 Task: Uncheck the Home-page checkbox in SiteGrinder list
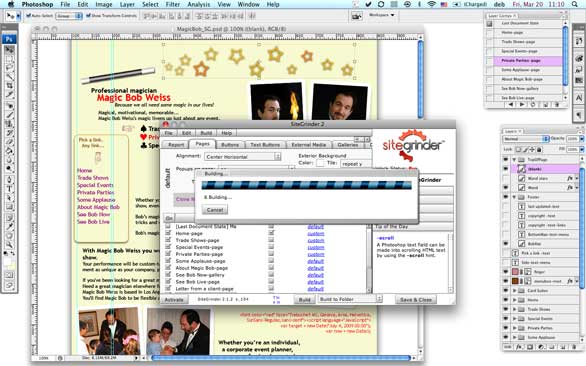click(168, 233)
